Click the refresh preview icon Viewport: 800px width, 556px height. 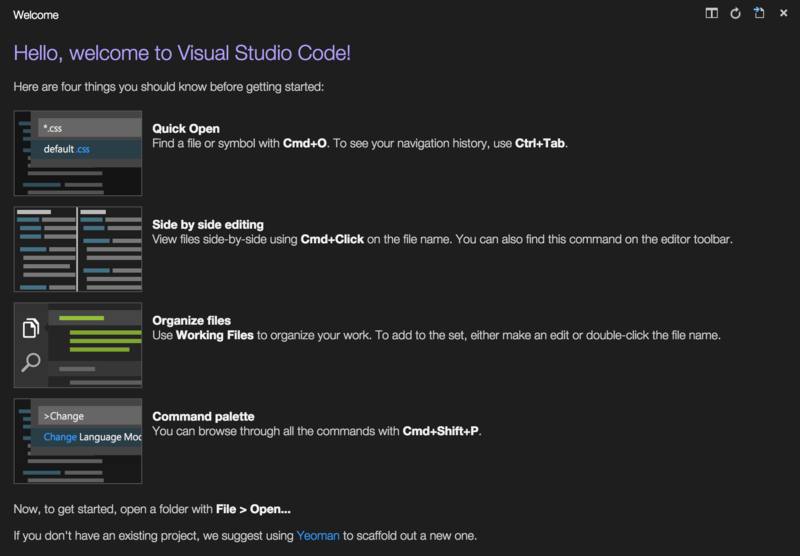click(x=735, y=13)
